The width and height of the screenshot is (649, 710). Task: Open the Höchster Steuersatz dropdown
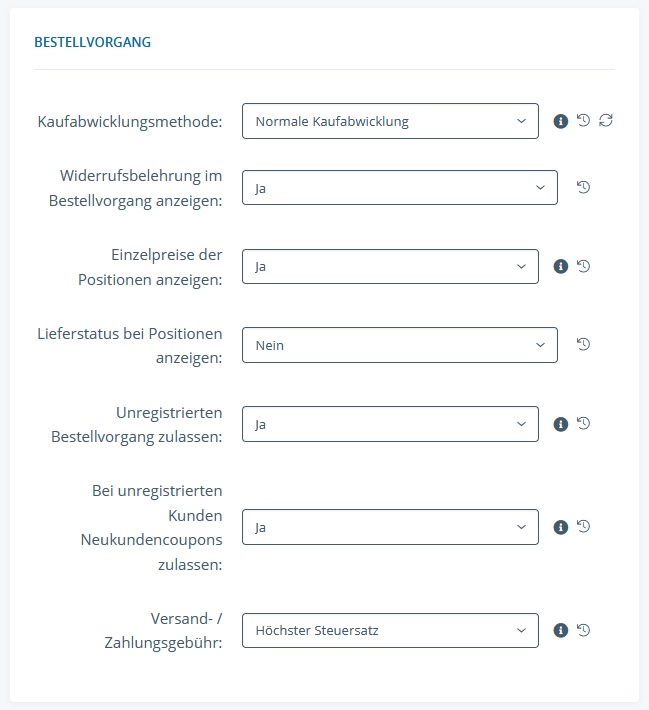click(x=390, y=630)
